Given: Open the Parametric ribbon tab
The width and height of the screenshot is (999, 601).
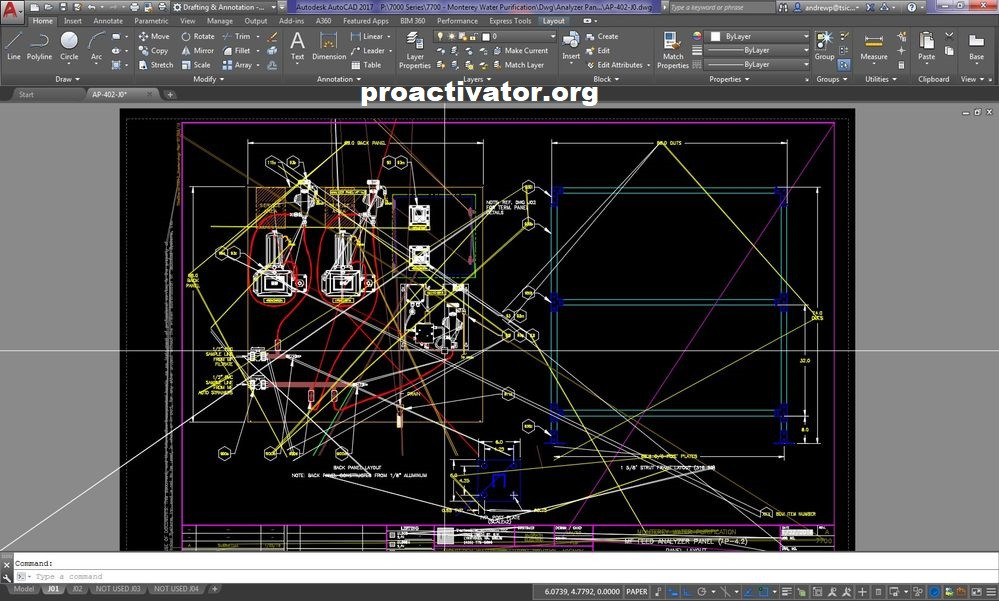Looking at the screenshot, I should (x=151, y=21).
